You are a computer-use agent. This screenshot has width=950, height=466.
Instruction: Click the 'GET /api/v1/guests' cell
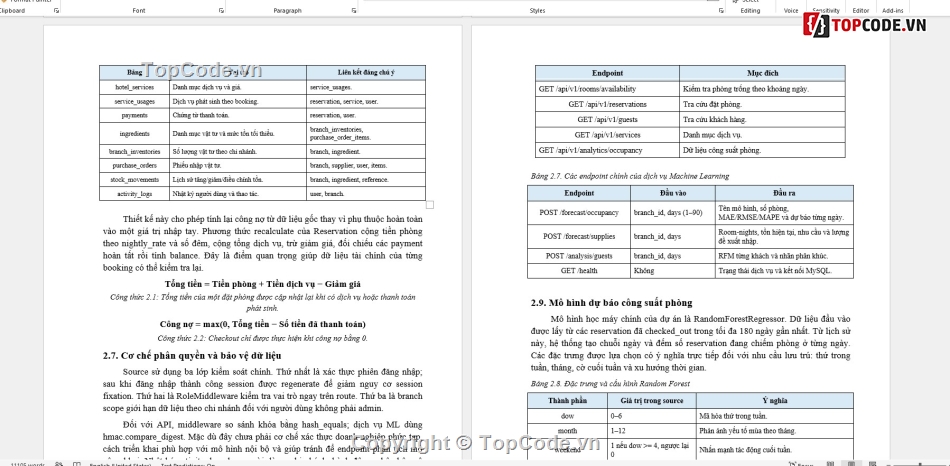click(x=607, y=119)
